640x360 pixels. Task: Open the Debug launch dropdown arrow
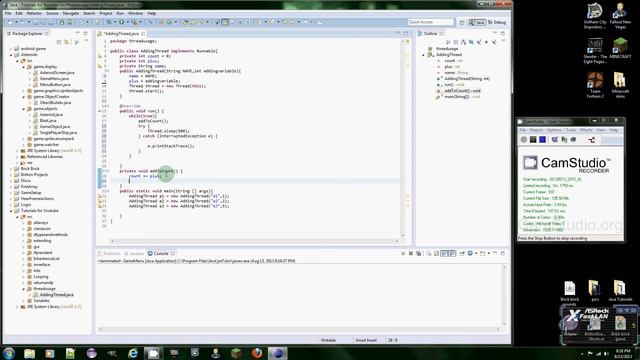(x=115, y=22)
